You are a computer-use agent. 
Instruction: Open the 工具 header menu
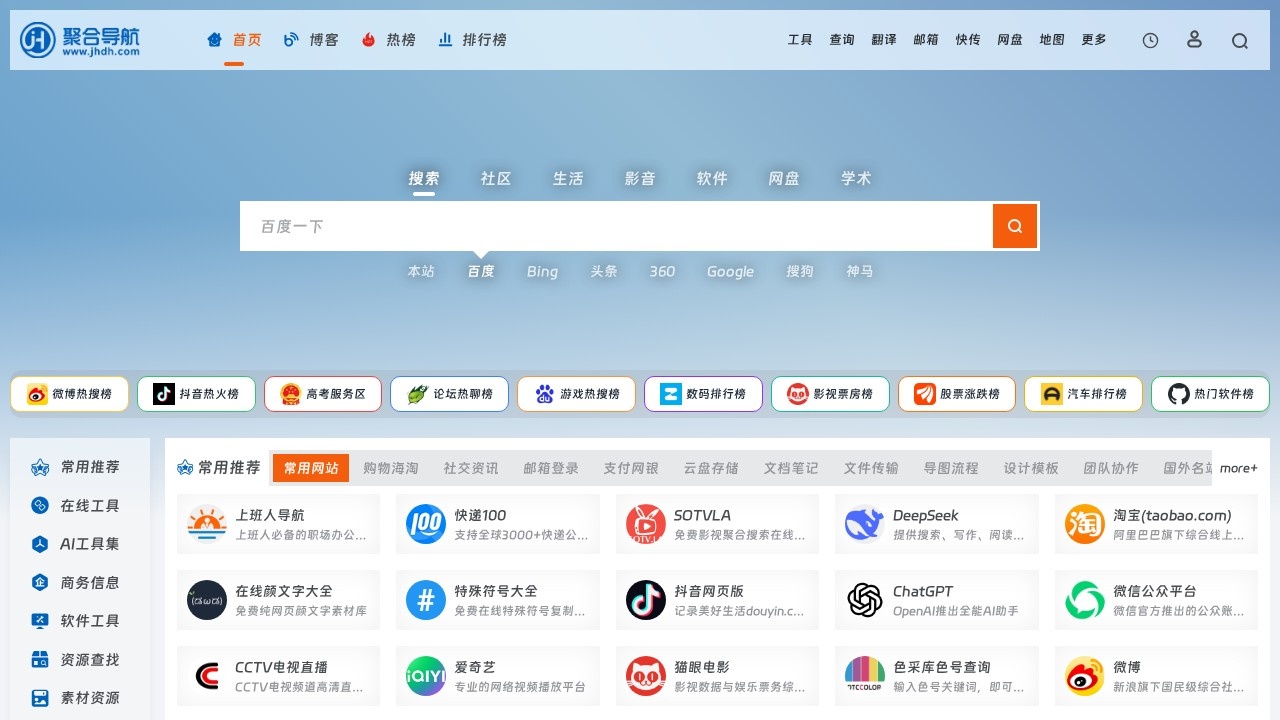[800, 40]
